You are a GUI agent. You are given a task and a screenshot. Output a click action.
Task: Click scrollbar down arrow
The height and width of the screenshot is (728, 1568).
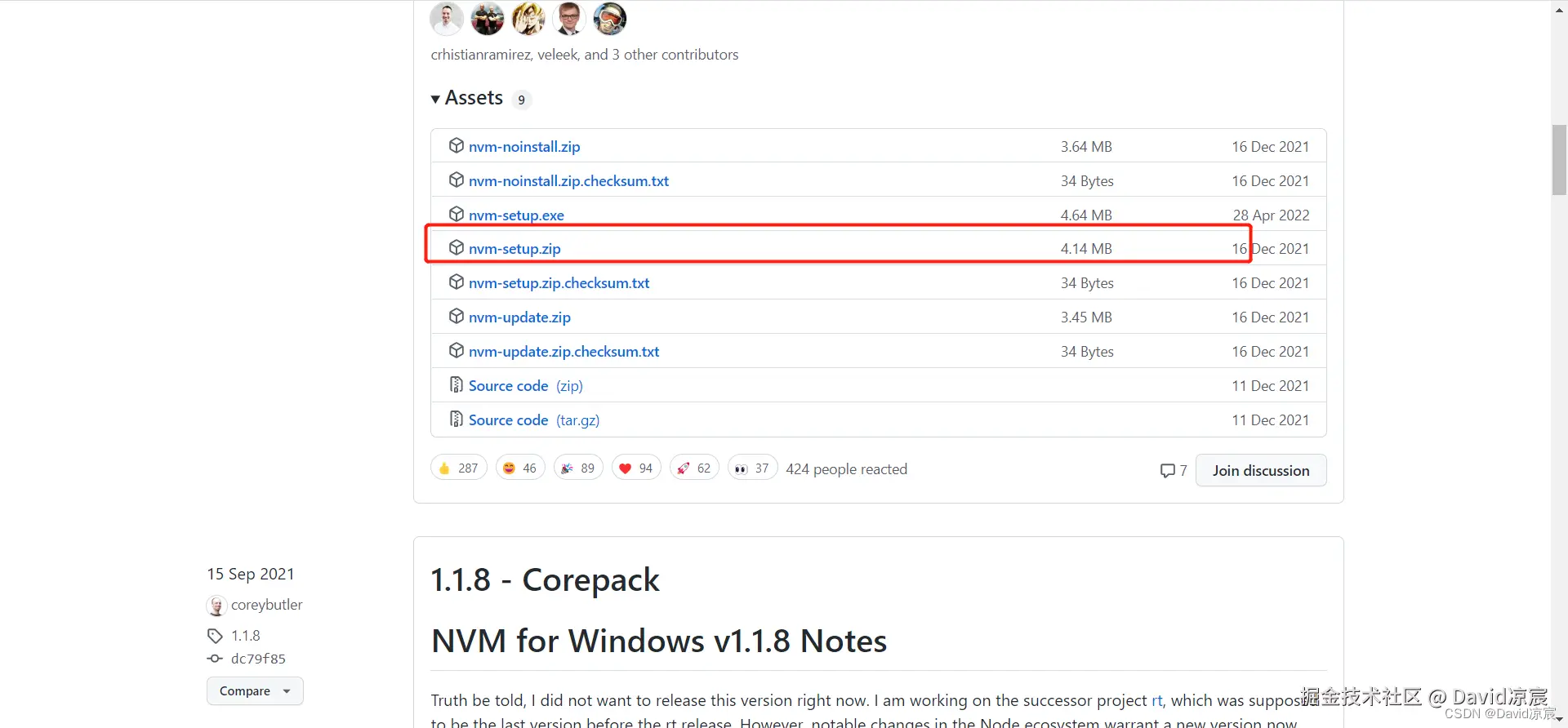click(1559, 719)
